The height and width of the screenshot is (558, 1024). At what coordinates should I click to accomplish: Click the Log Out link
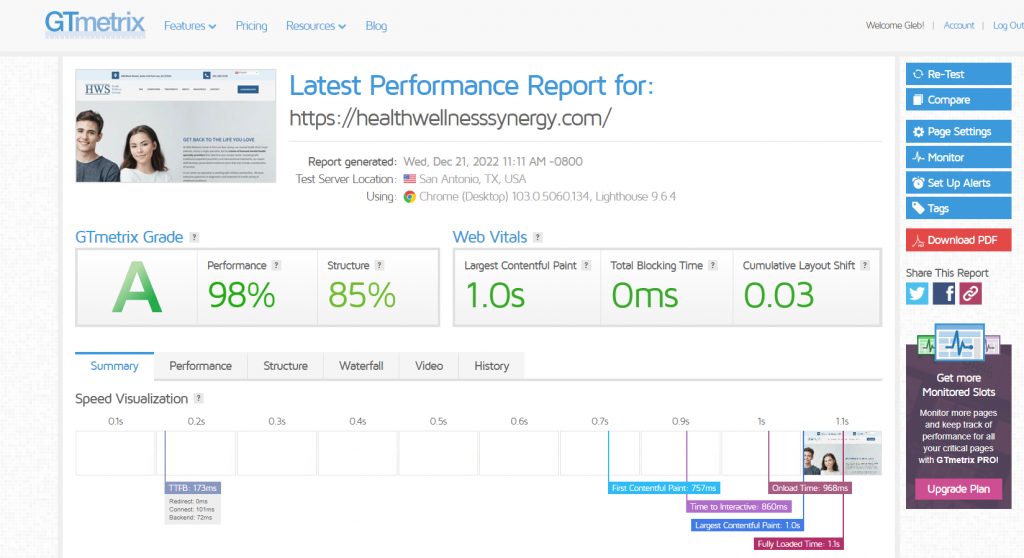(x=1008, y=25)
